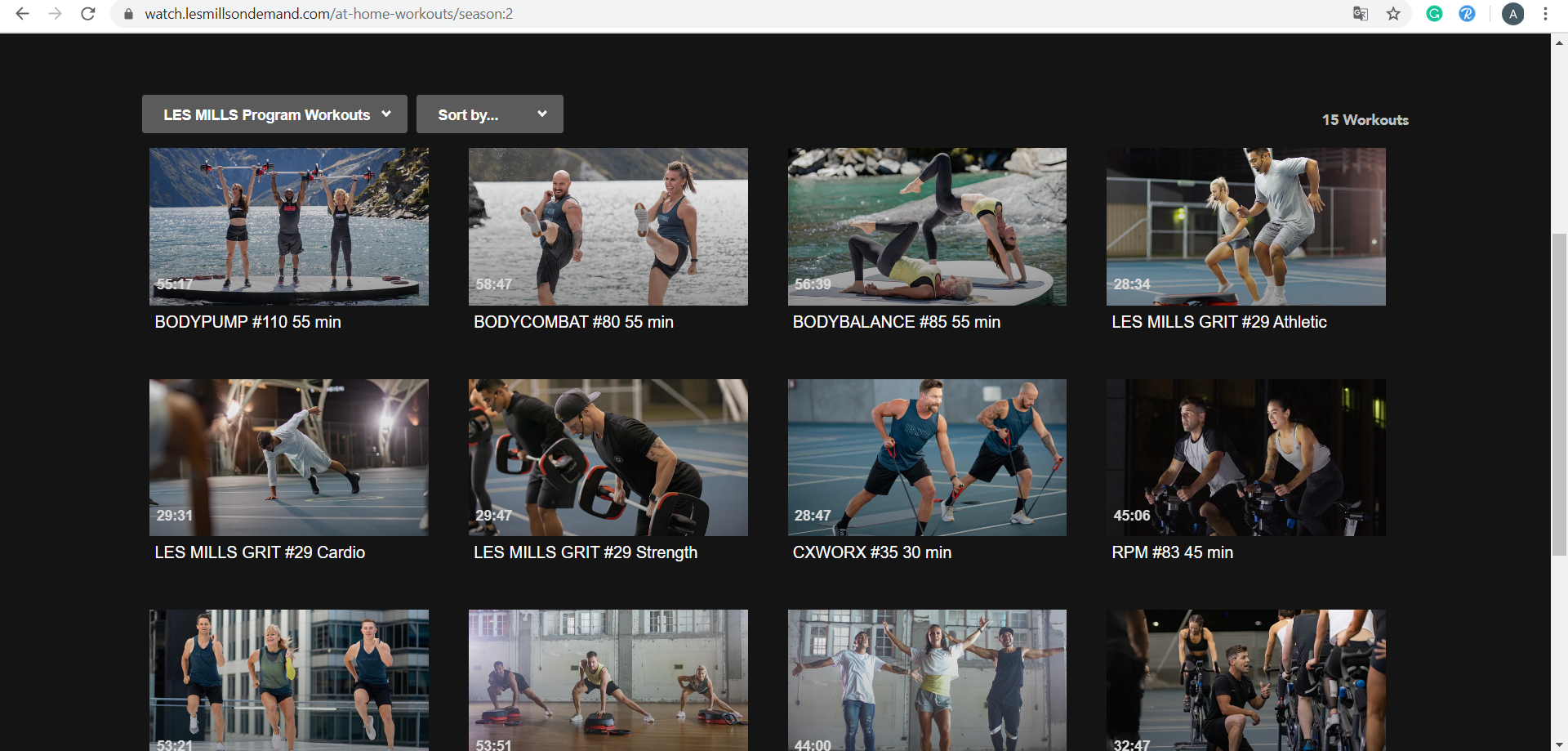Screen dimensions: 1568x751
Task: Open the blue circular extension icon
Action: click(1467, 14)
